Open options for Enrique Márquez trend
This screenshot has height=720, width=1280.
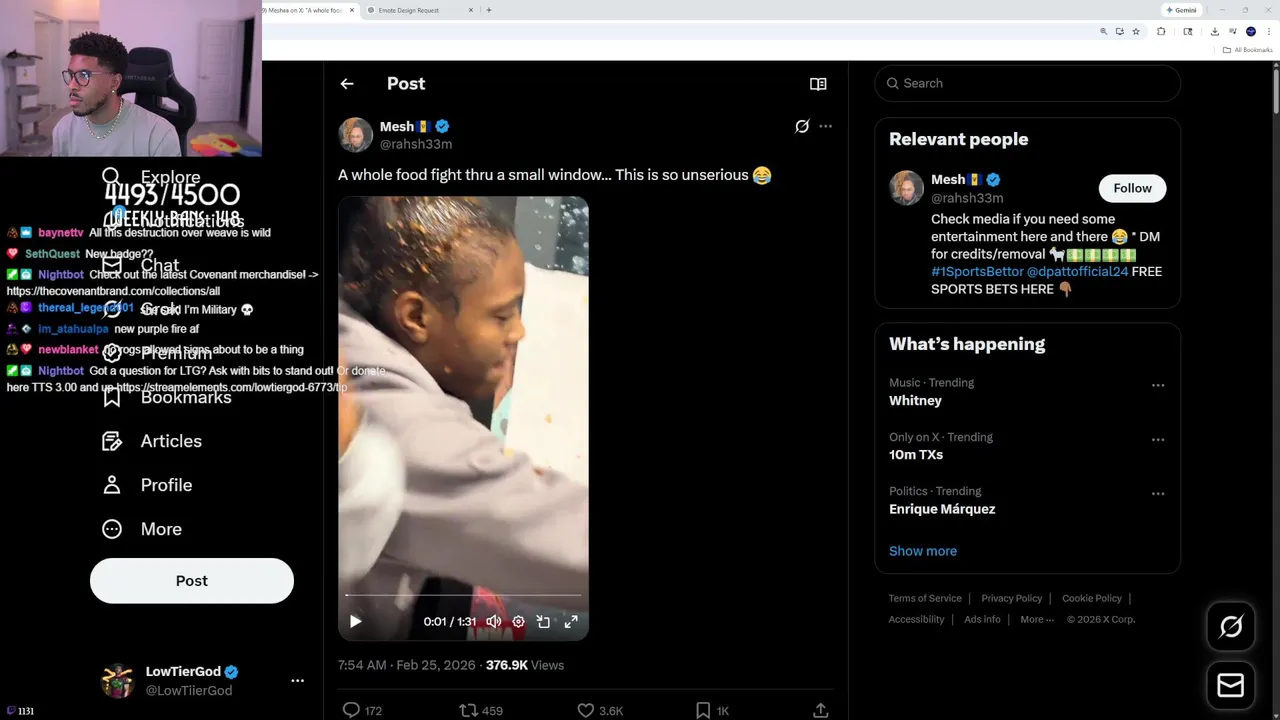pyautogui.click(x=1157, y=494)
